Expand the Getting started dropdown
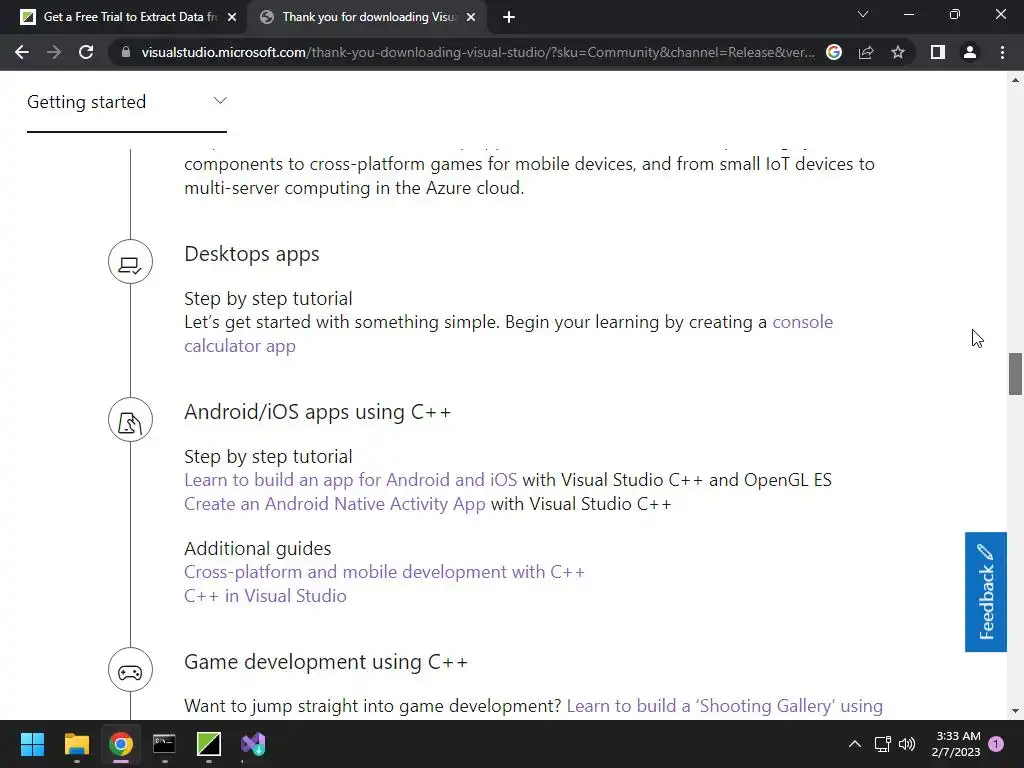The image size is (1024, 768). (x=127, y=102)
